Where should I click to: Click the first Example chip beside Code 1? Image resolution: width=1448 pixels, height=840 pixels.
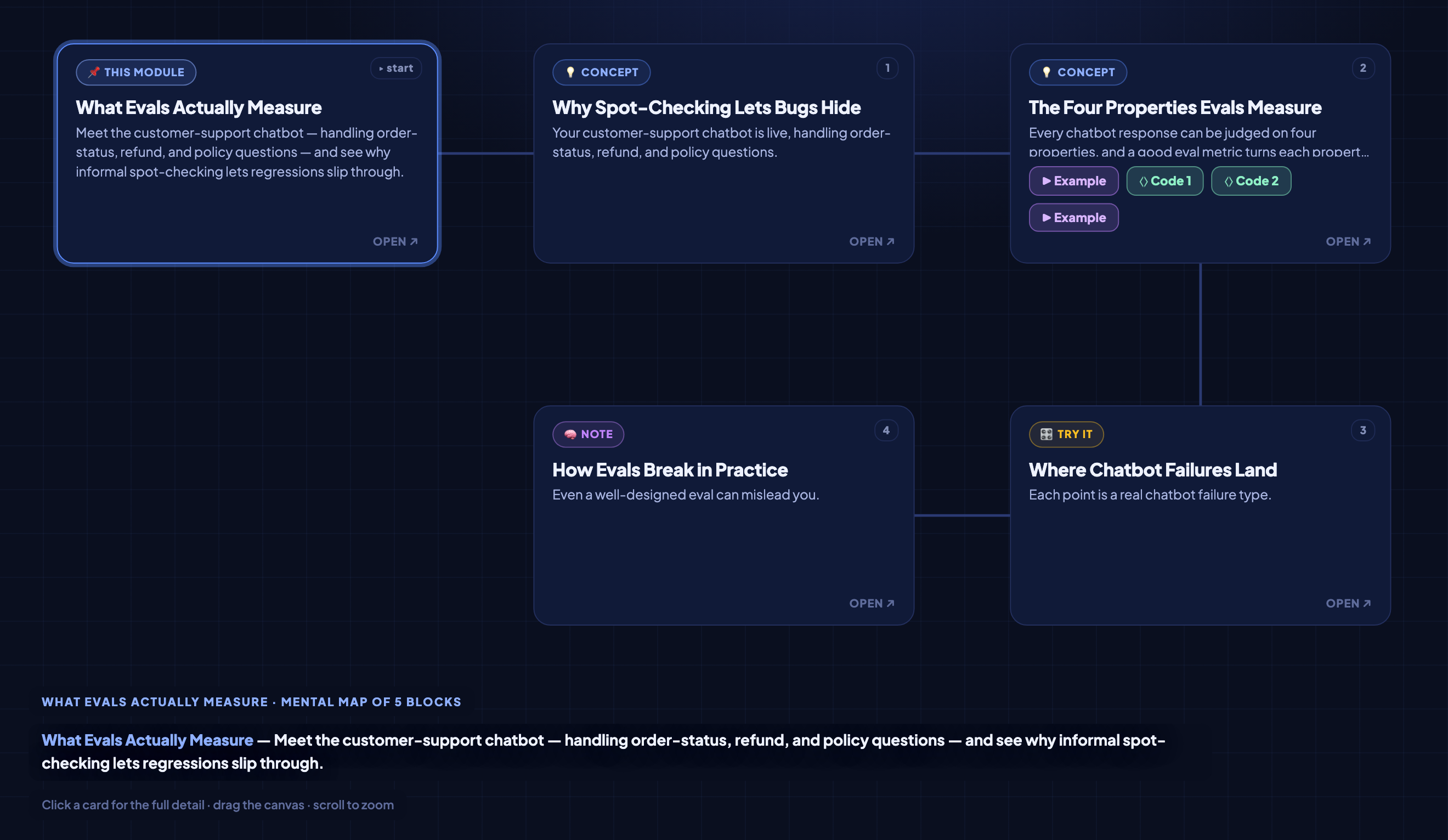click(1073, 181)
